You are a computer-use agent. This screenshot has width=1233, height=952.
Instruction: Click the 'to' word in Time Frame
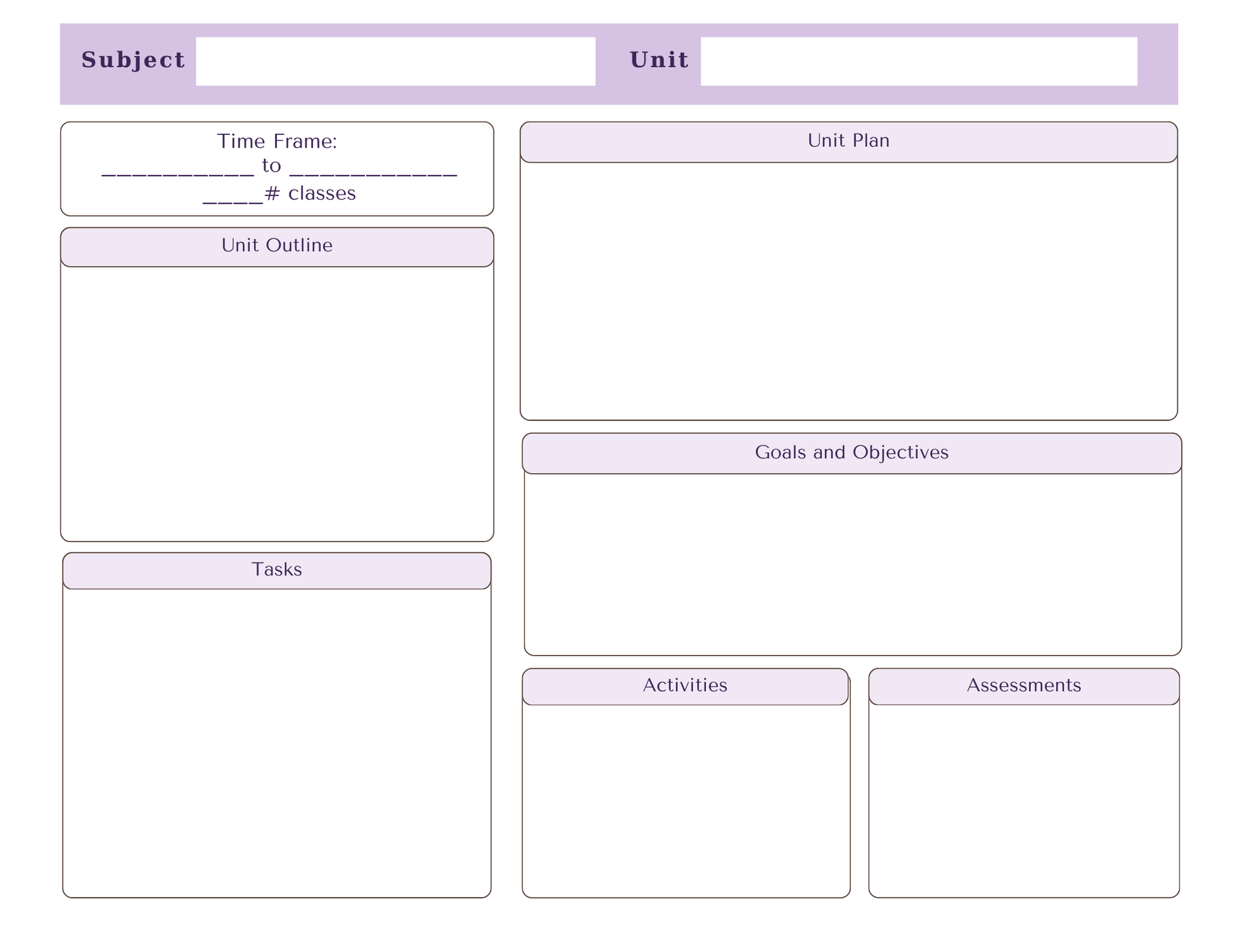coord(271,166)
